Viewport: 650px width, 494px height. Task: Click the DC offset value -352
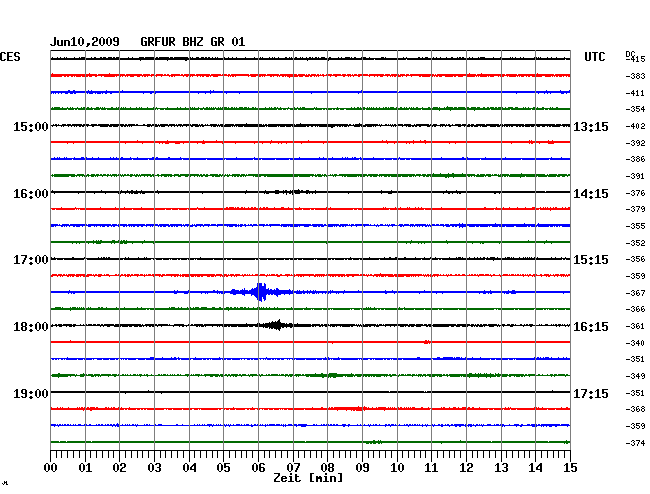[635, 243]
